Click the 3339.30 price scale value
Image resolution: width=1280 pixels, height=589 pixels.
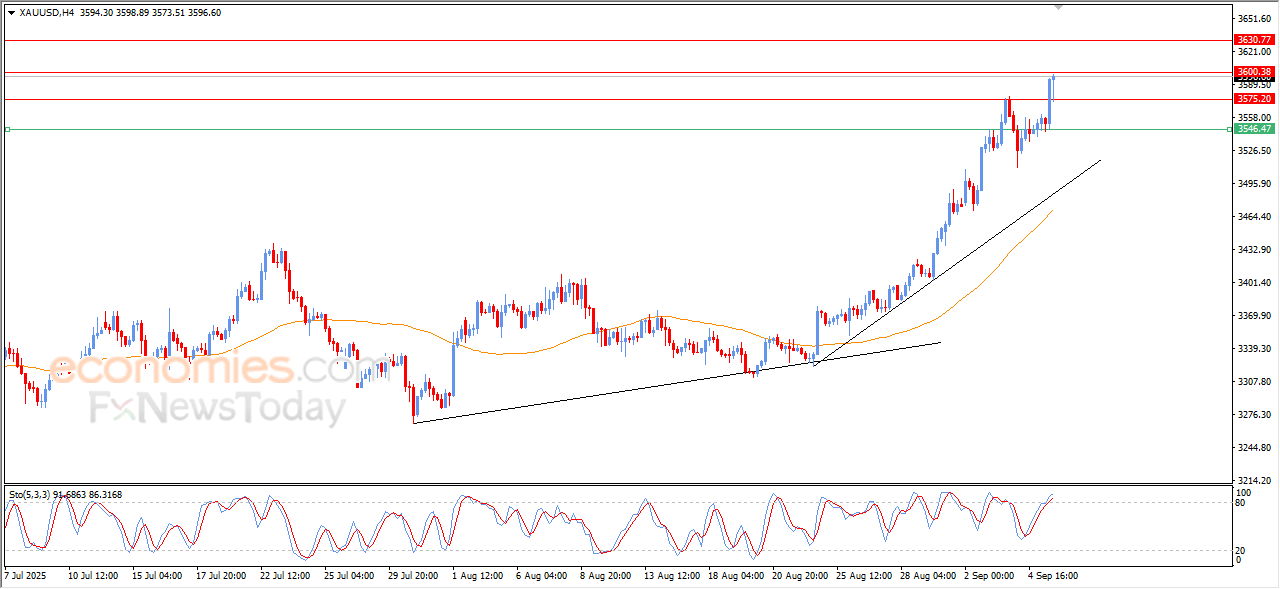pos(1254,349)
